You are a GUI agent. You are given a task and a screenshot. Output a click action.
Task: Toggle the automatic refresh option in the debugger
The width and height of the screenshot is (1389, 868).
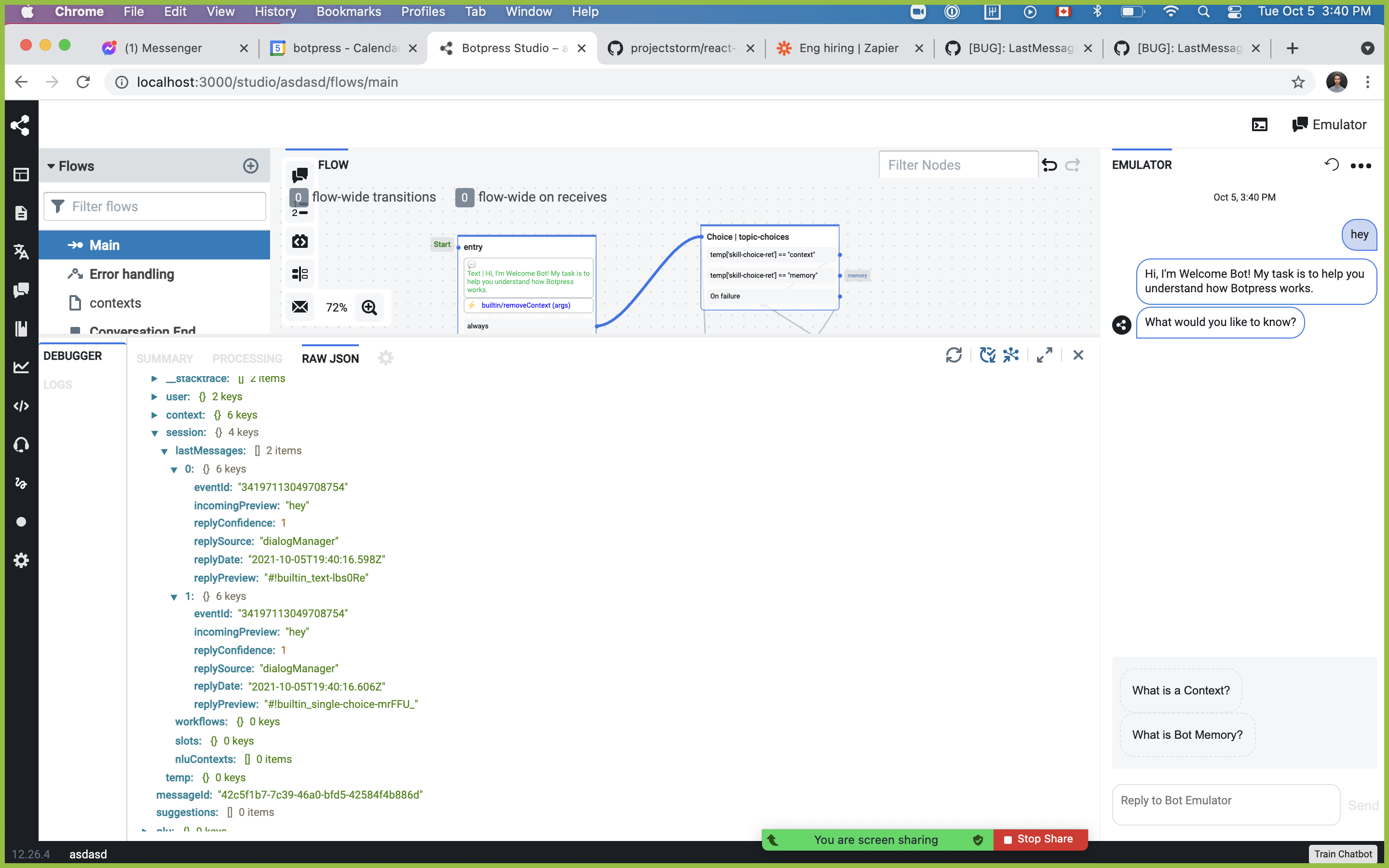tap(988, 355)
